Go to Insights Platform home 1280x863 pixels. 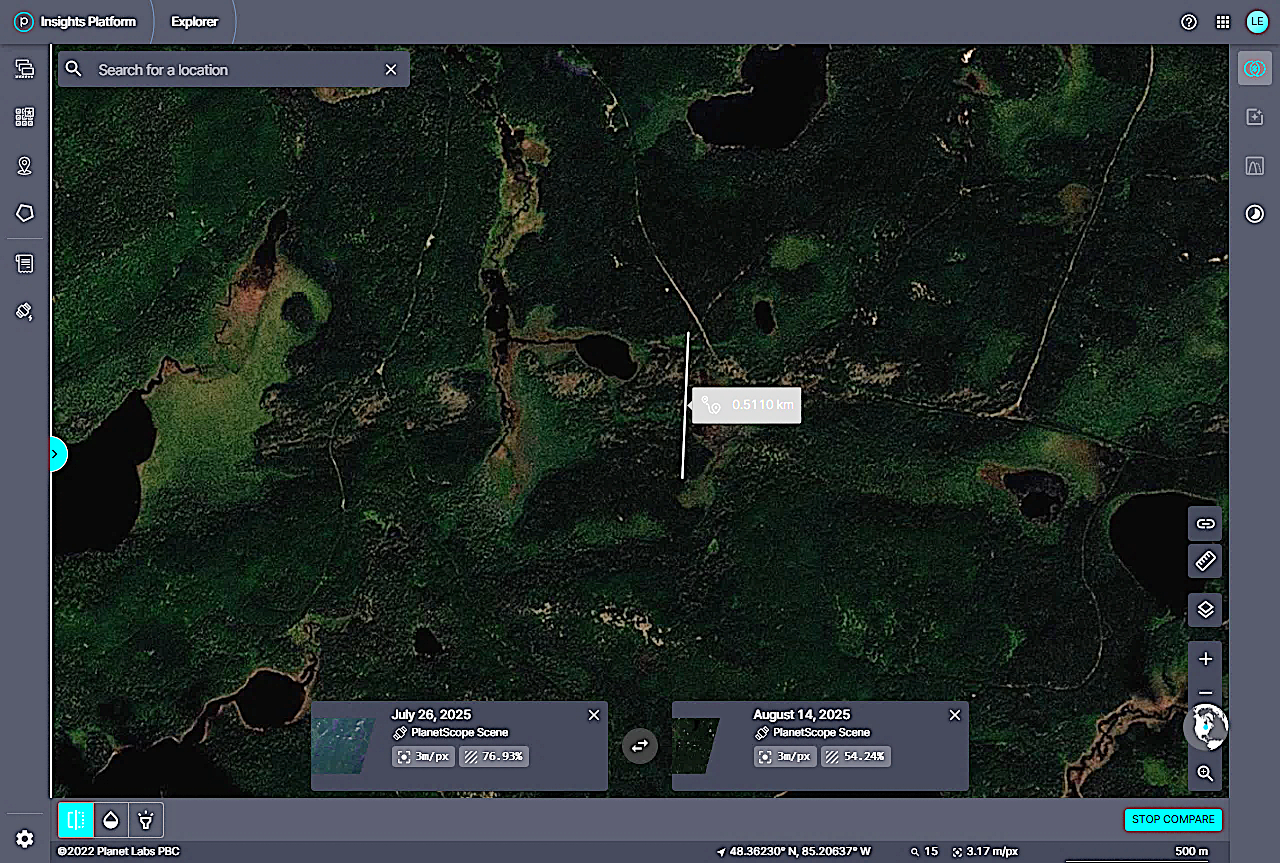pos(76,22)
